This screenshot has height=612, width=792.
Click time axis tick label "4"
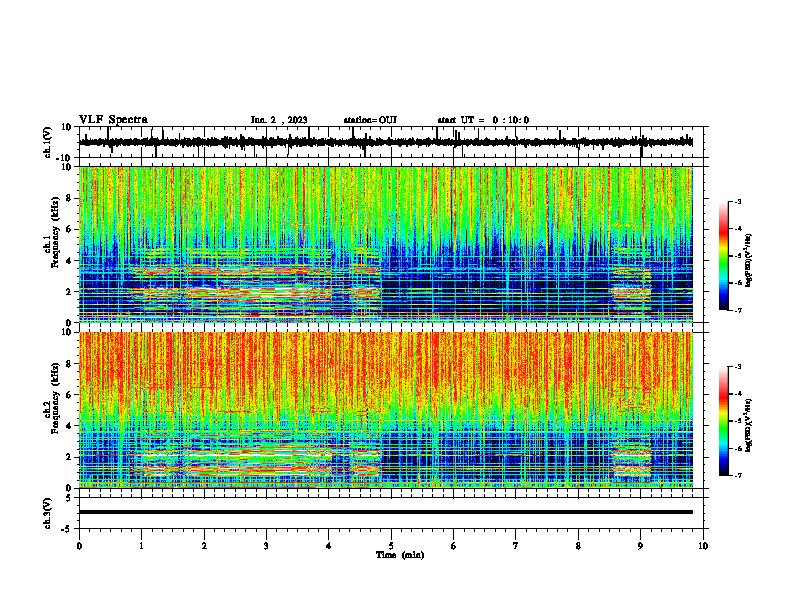click(x=329, y=545)
